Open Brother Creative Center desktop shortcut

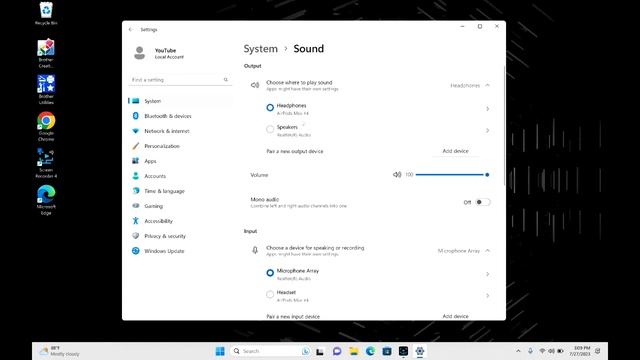coord(46,53)
